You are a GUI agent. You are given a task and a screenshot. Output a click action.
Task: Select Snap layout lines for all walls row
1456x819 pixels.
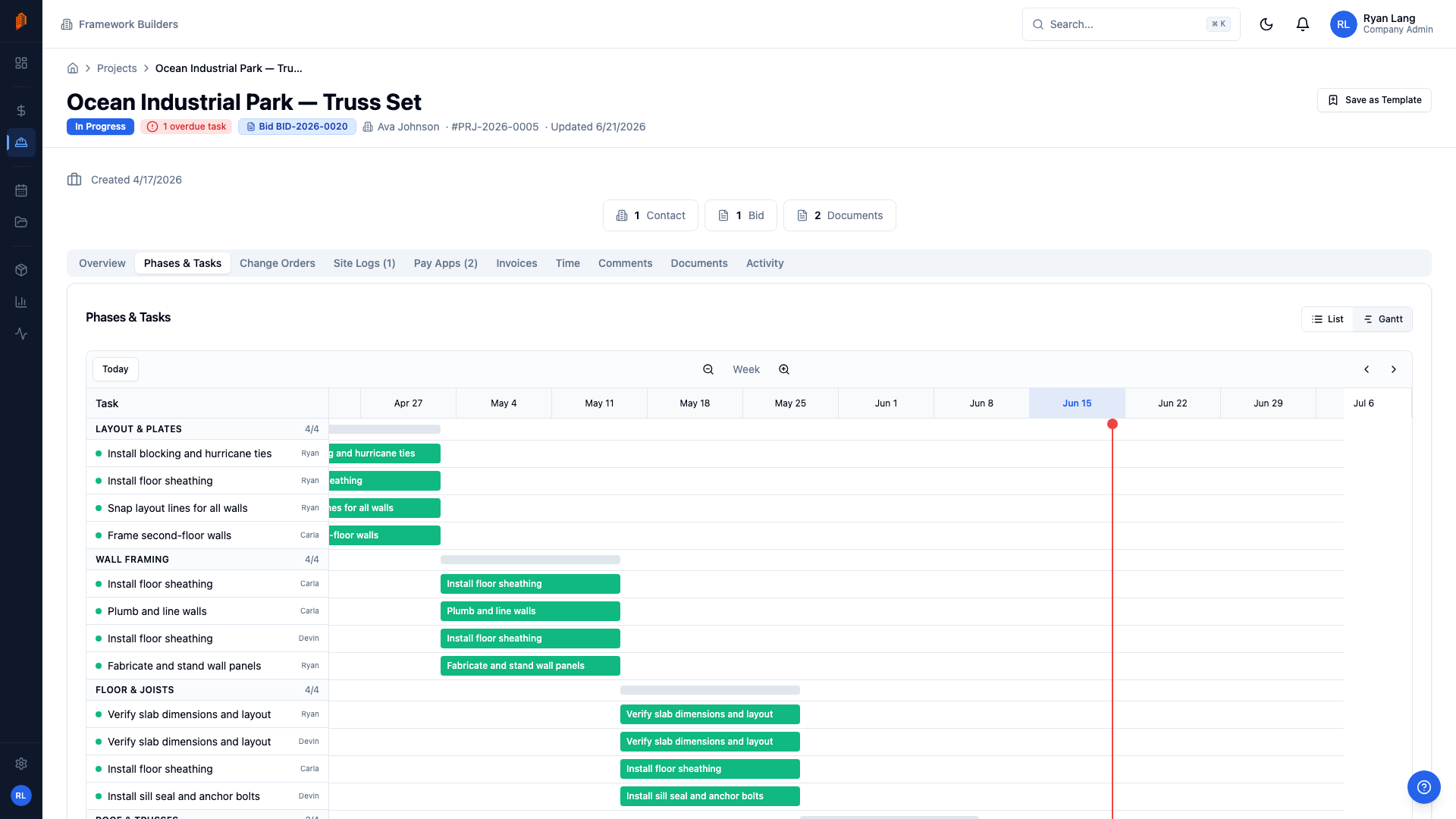(x=207, y=508)
